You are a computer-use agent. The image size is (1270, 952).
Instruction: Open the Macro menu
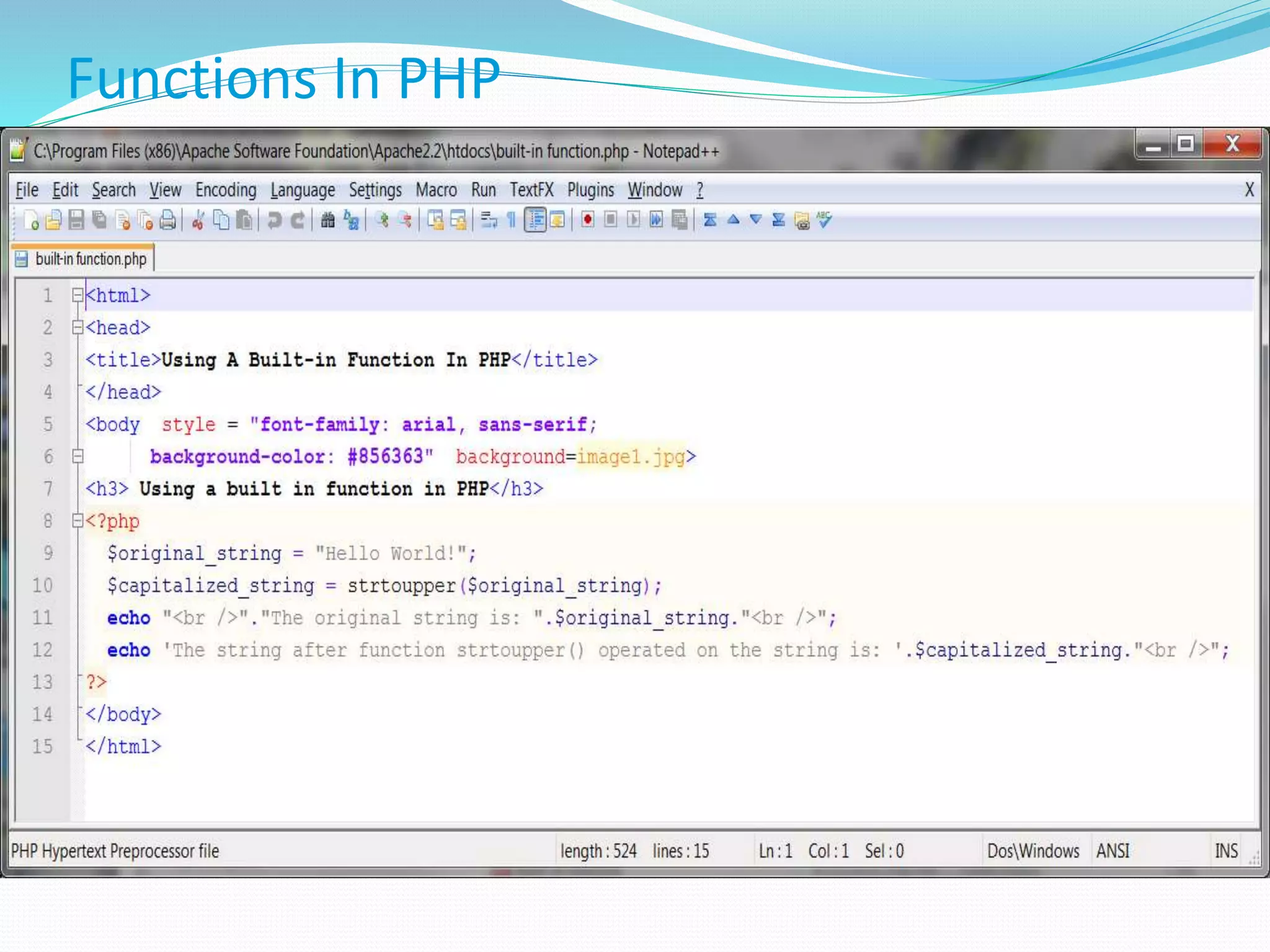tap(436, 190)
